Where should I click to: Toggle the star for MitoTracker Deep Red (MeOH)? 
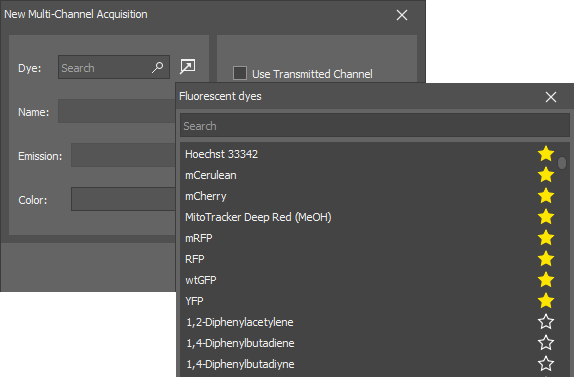(546, 217)
